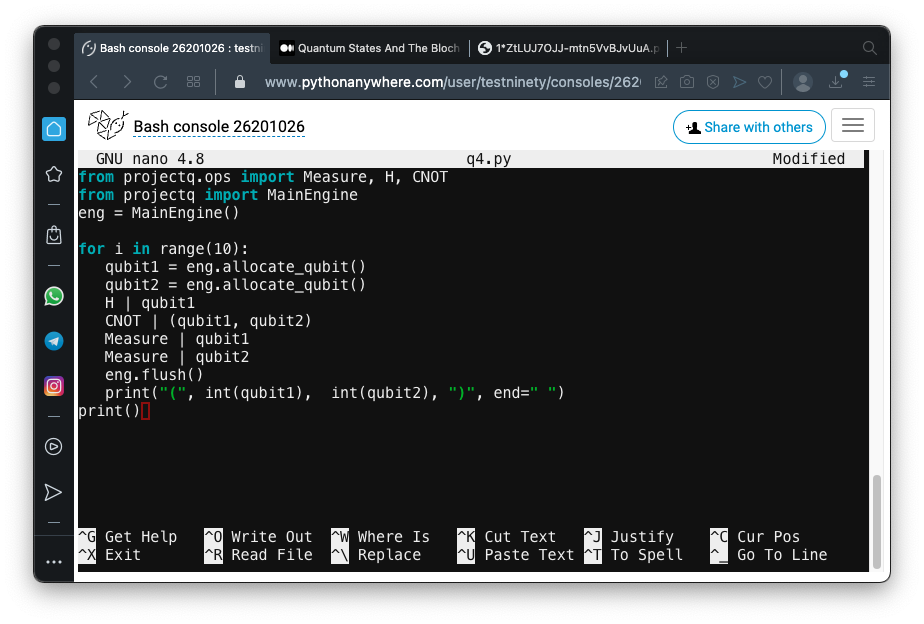The width and height of the screenshot is (924, 624).
Task: Click the To Spell shortcut label
Action: 646,554
